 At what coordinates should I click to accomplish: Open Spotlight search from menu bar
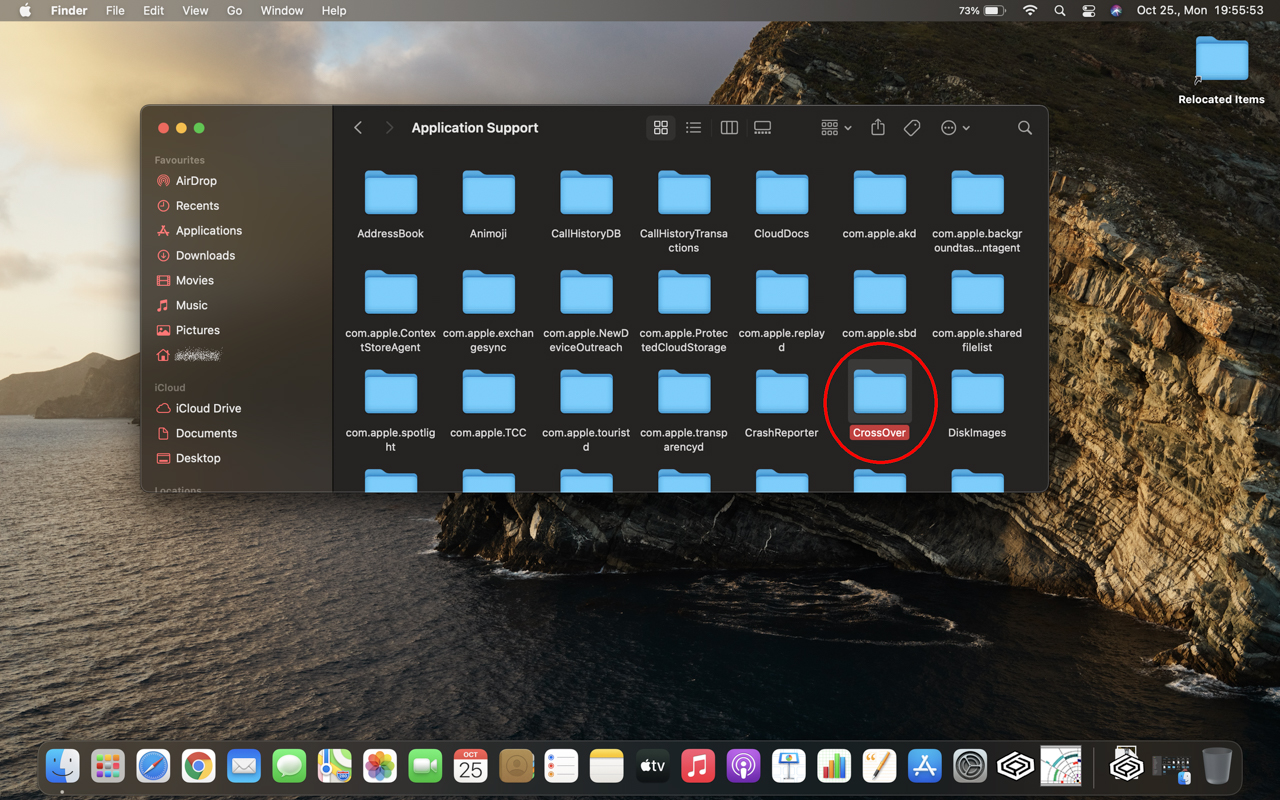pyautogui.click(x=1060, y=11)
